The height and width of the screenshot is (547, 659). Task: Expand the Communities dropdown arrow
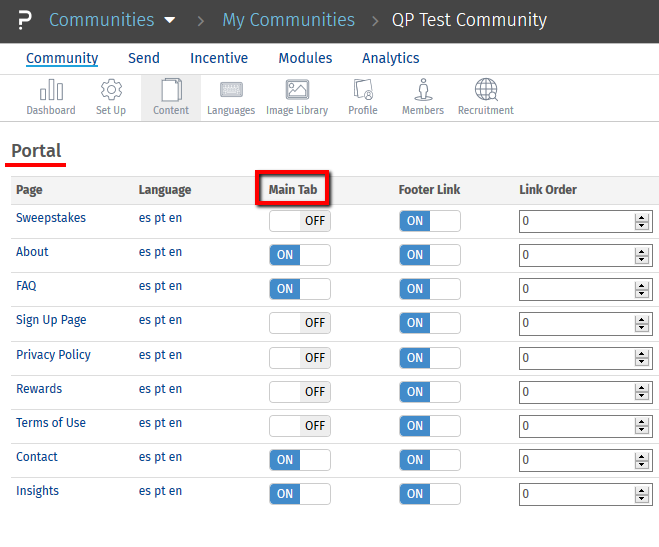pyautogui.click(x=169, y=20)
